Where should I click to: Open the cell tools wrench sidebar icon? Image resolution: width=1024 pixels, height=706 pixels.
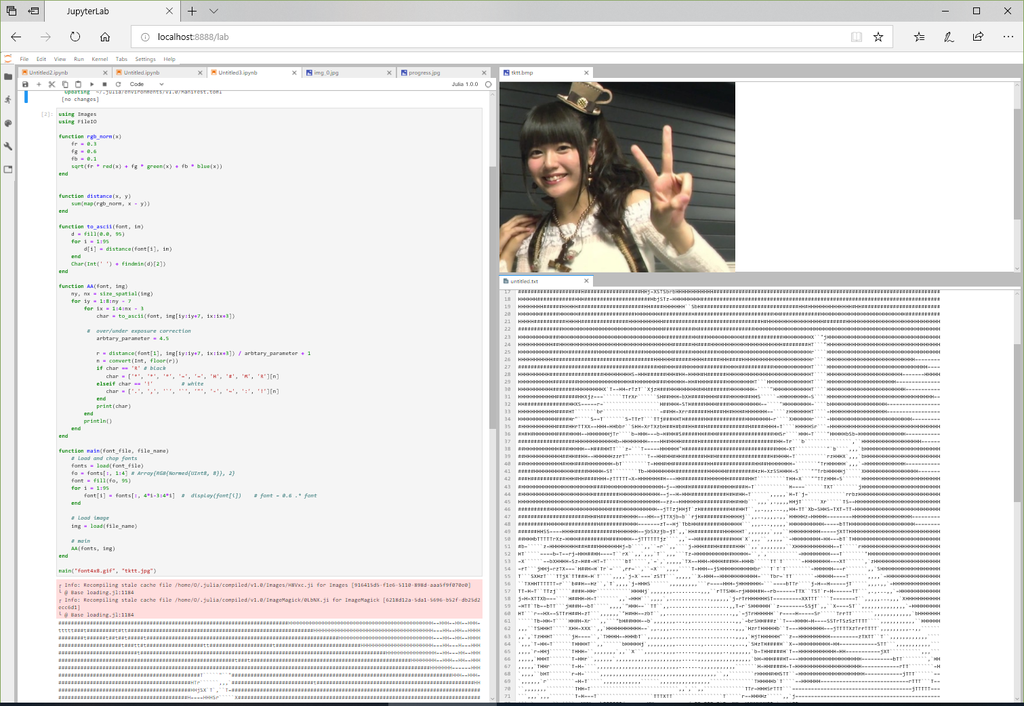point(8,146)
